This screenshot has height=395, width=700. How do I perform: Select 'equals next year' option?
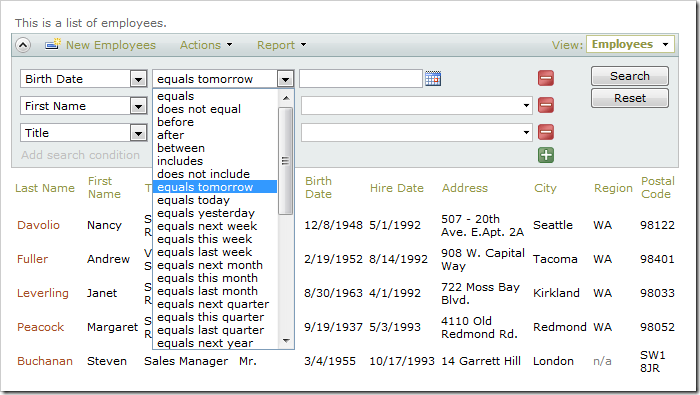tap(215, 342)
